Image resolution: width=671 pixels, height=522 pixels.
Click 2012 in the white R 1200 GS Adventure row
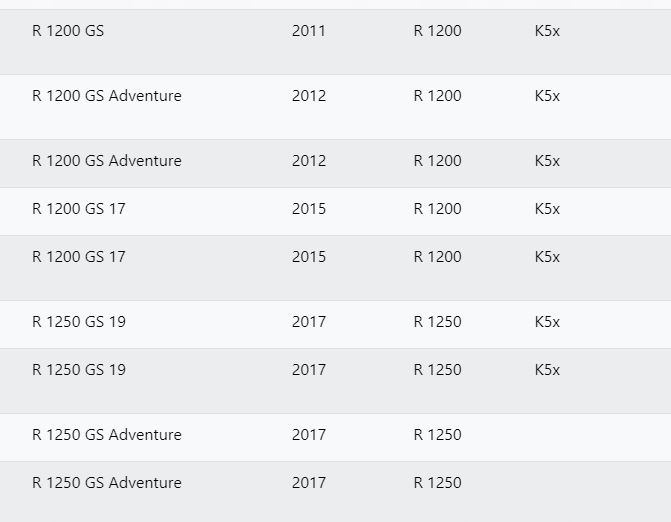coord(309,96)
